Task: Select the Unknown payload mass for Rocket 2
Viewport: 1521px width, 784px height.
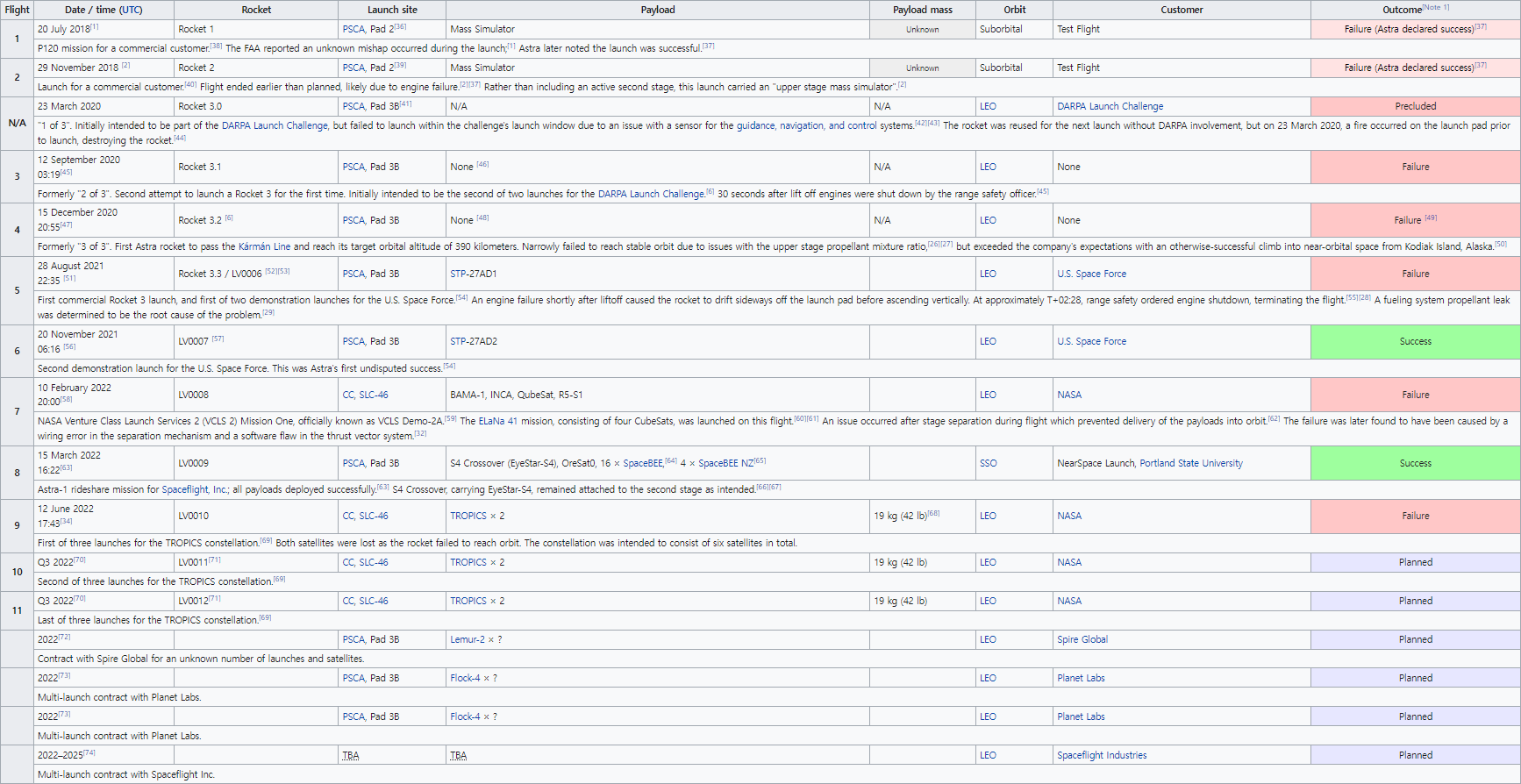Action: tap(923, 68)
